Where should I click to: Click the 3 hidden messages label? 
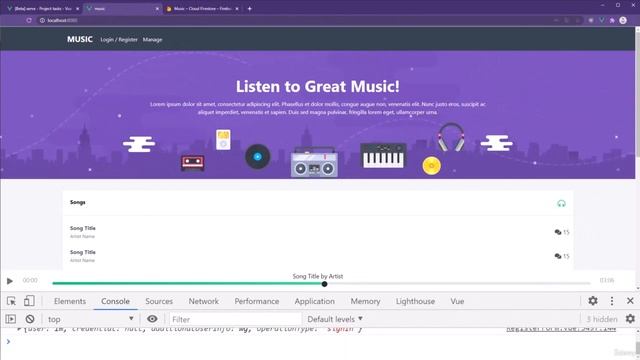pos(602,319)
